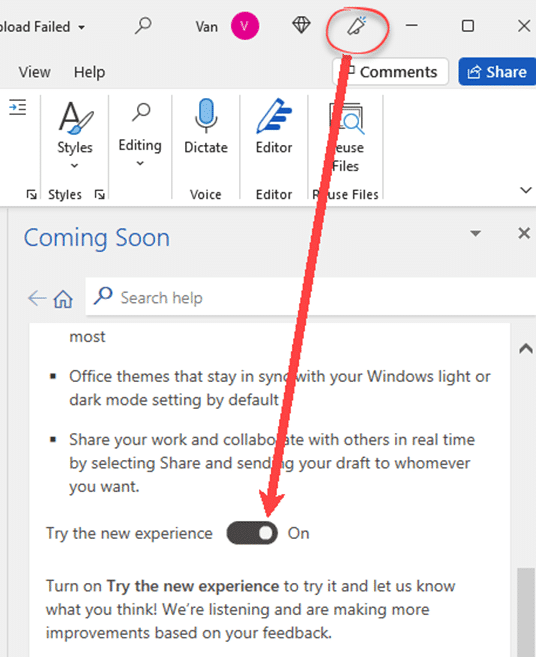The image size is (536, 657).
Task: Open the Van account avatar
Action: point(245,26)
